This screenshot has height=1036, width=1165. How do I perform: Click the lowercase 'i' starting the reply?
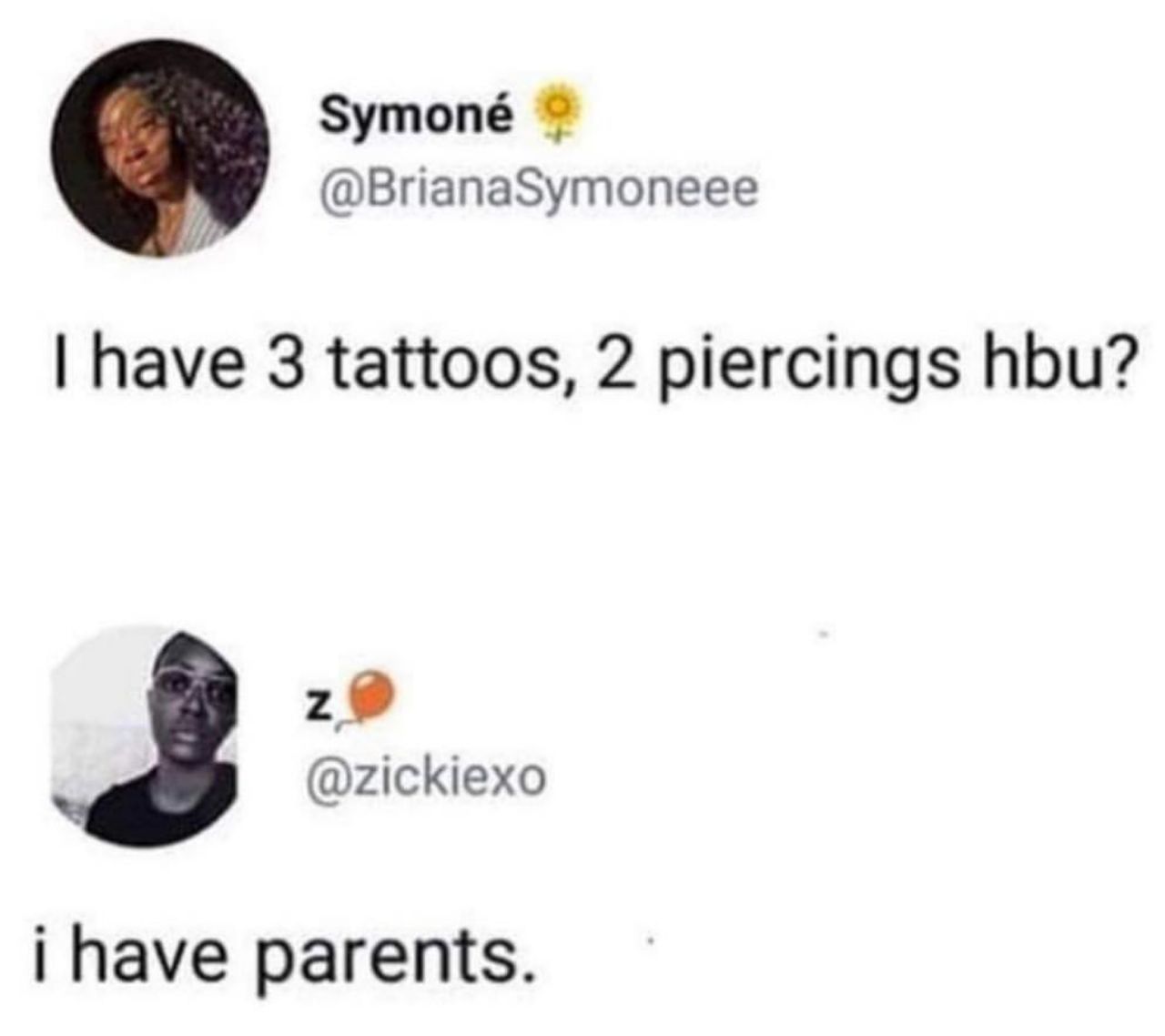(x=42, y=954)
